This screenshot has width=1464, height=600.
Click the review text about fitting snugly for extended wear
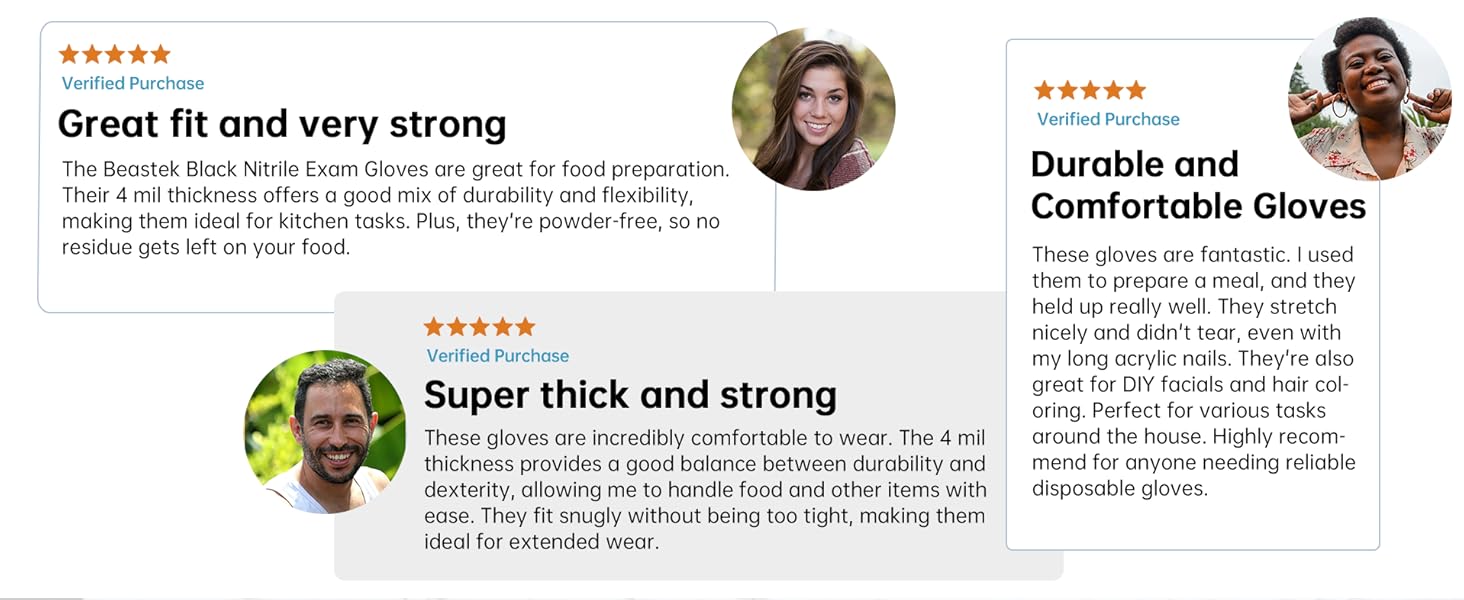coord(704,490)
